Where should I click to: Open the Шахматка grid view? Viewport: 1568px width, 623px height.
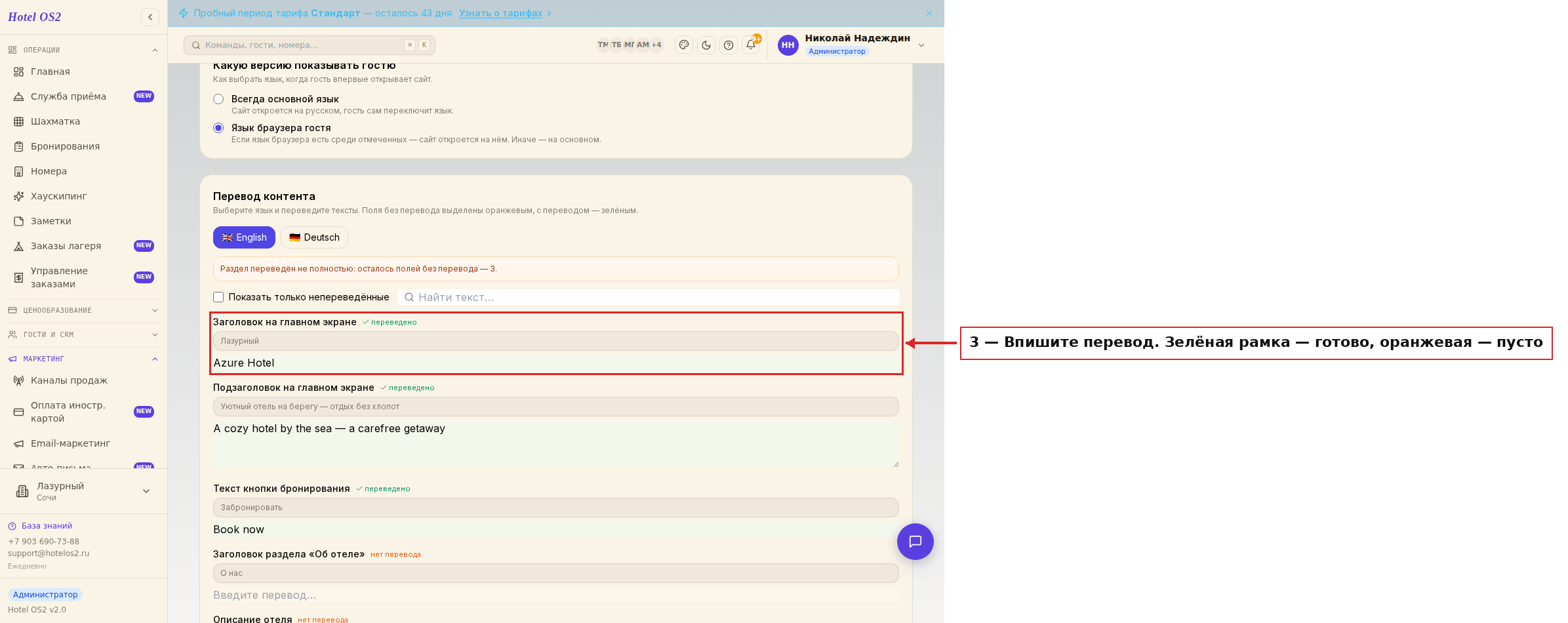point(83,121)
